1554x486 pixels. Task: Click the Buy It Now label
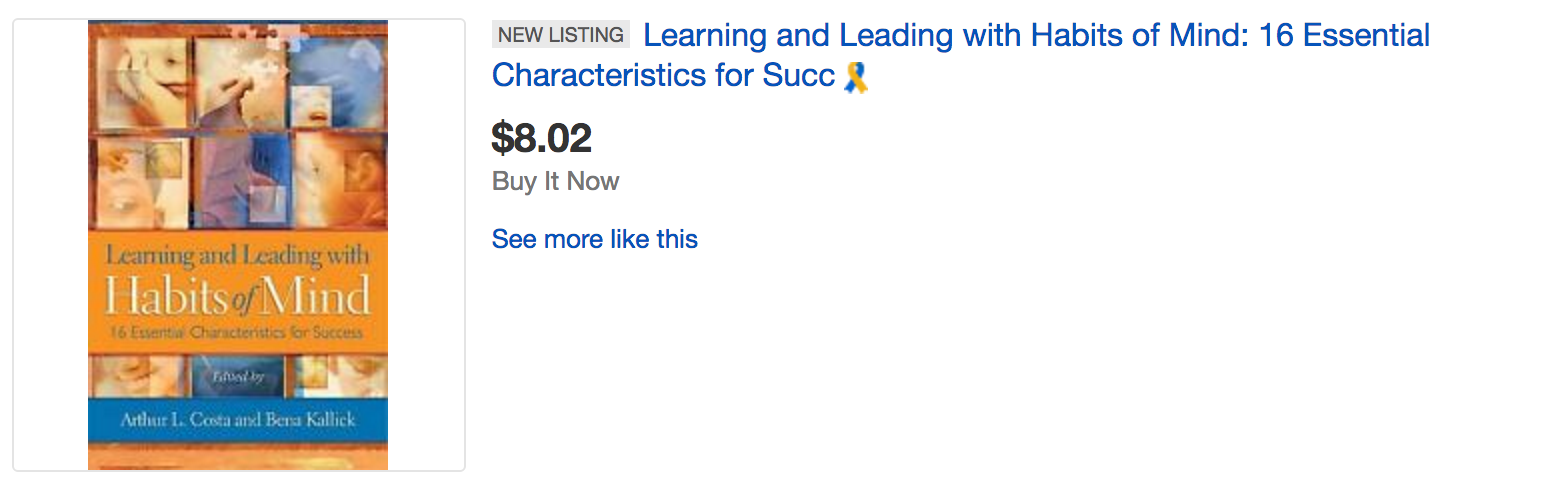(x=555, y=181)
